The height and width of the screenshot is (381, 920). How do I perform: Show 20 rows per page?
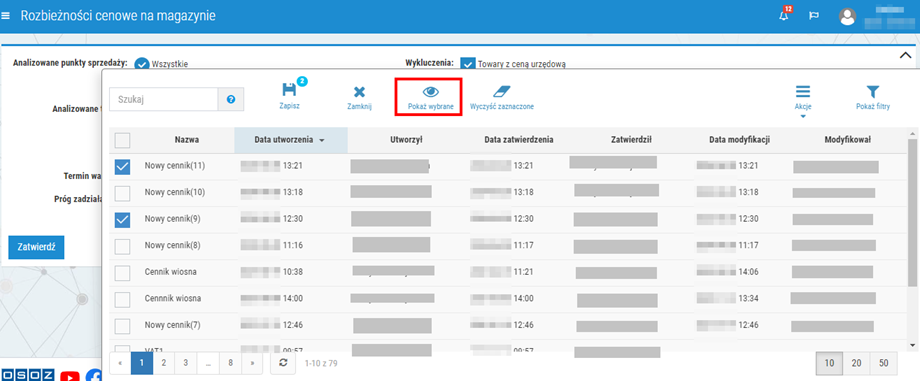point(857,363)
